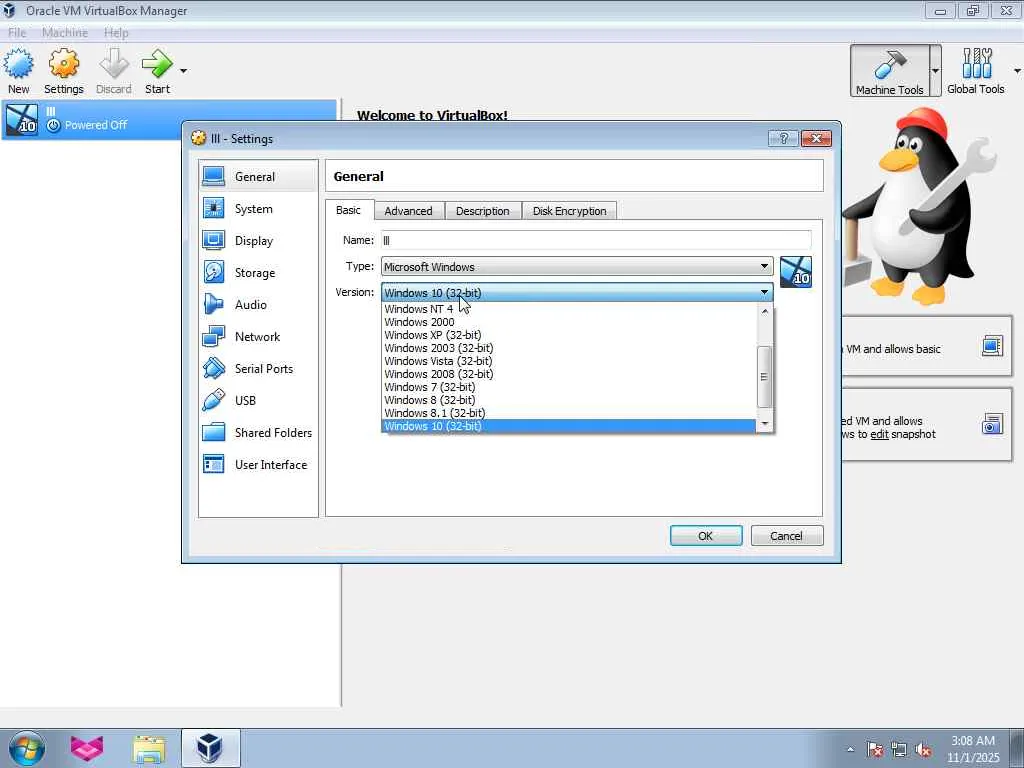Open the Shared Folders settings category
1024x768 pixels.
coord(258,433)
